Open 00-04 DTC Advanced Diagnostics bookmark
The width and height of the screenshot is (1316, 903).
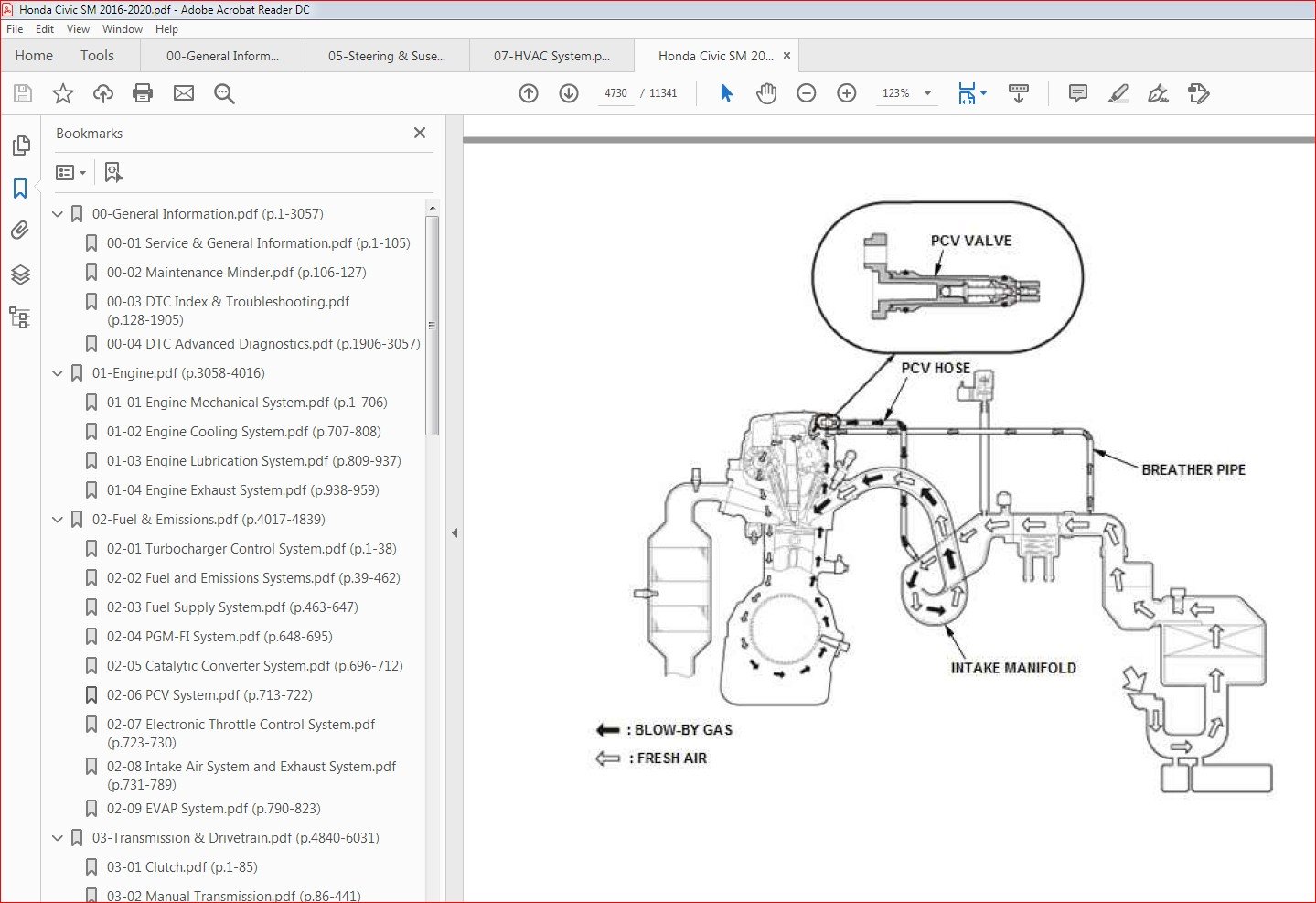tap(263, 344)
